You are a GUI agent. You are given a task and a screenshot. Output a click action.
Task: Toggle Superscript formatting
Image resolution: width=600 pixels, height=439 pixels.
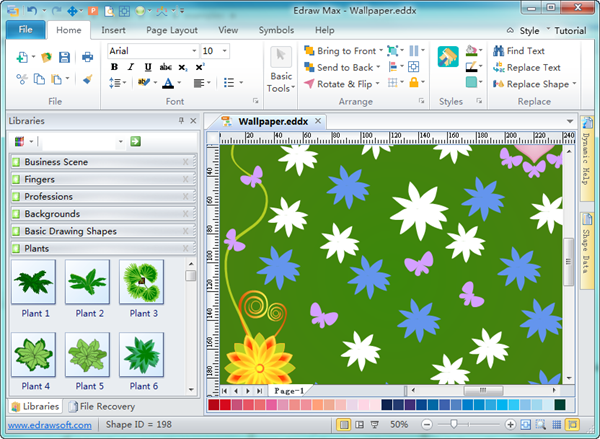pos(200,67)
